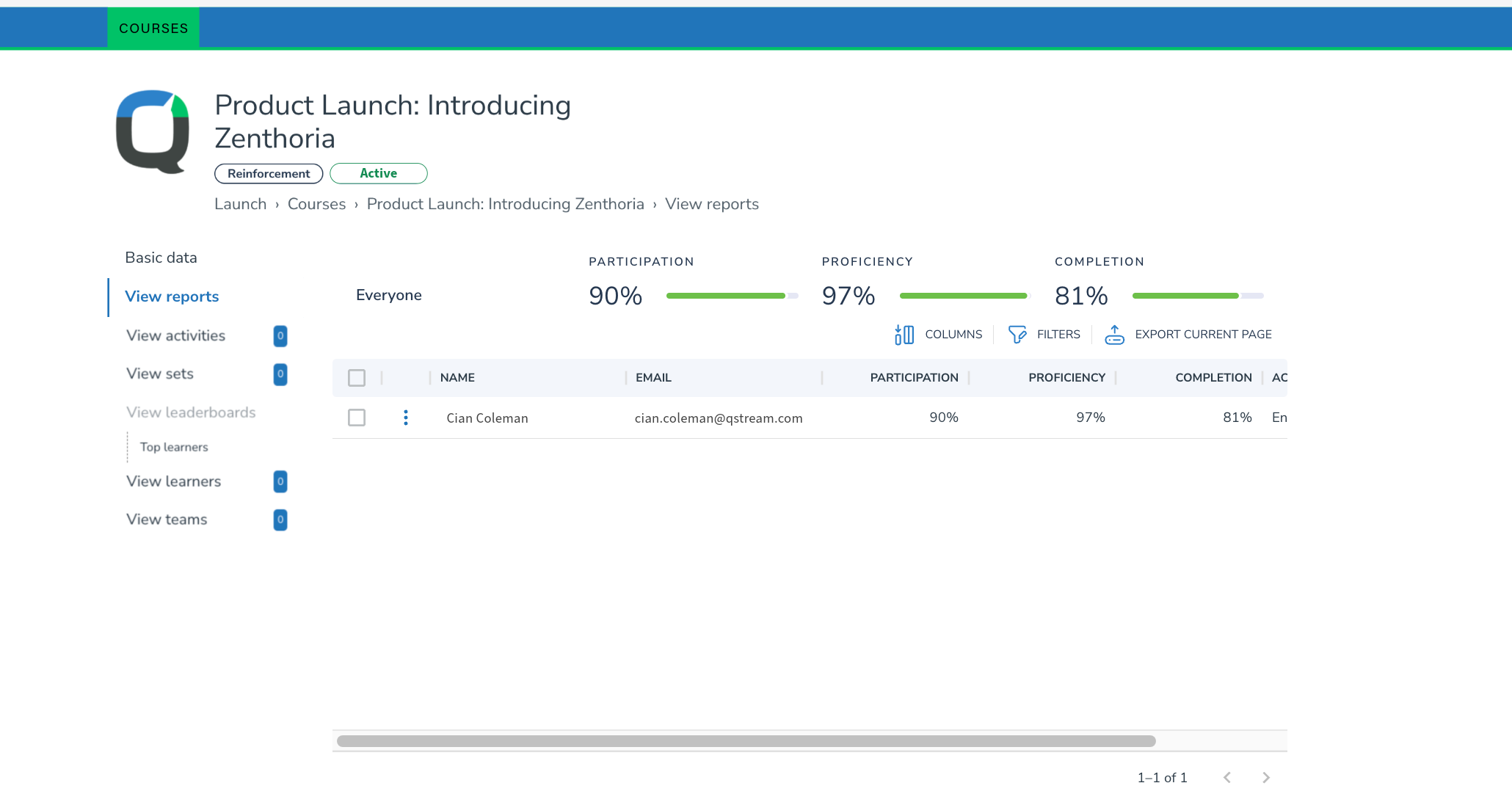Open the COURSES tab in top bar
The width and height of the screenshot is (1512, 794).
(x=153, y=28)
